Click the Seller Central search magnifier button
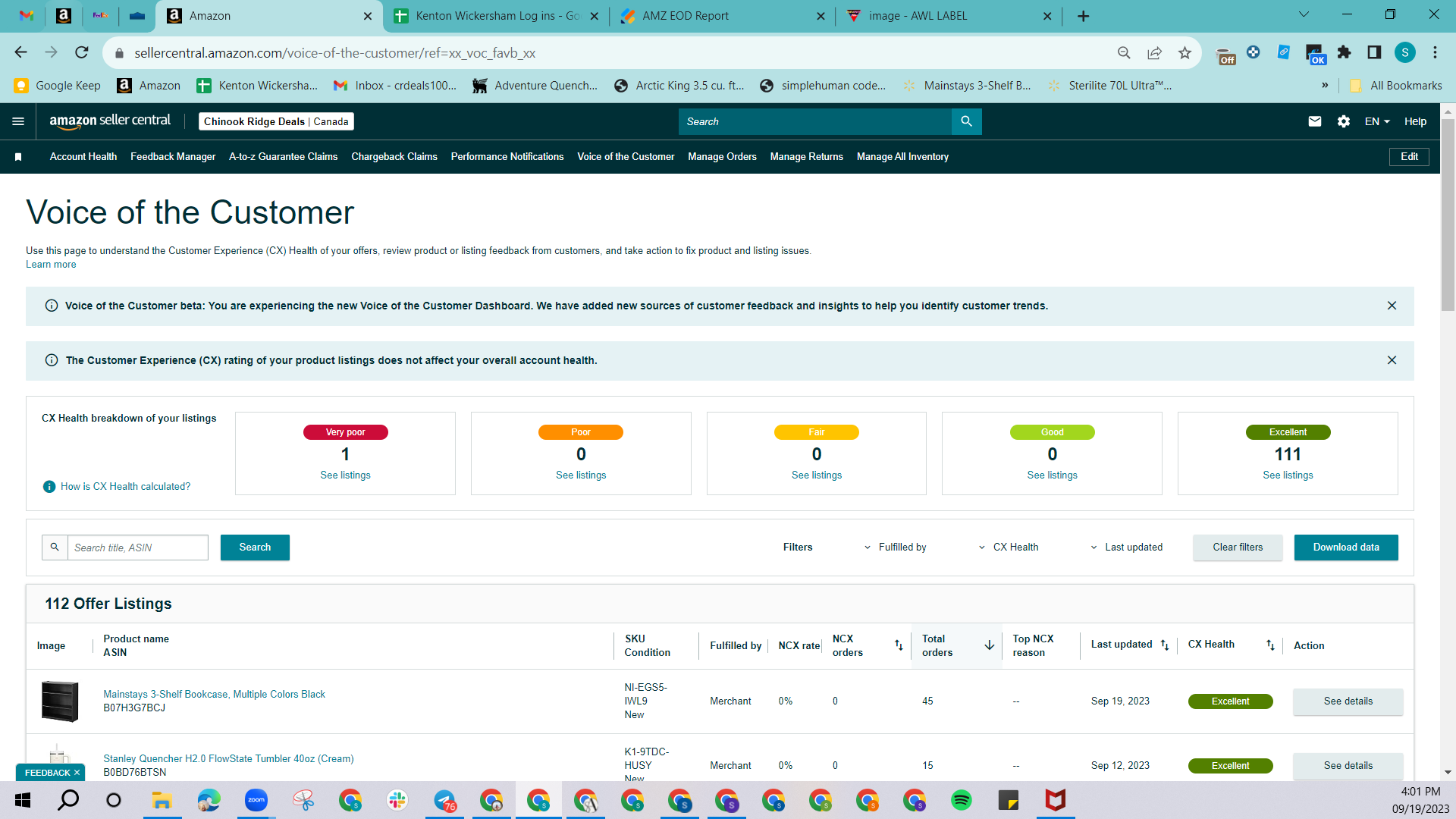 [966, 121]
